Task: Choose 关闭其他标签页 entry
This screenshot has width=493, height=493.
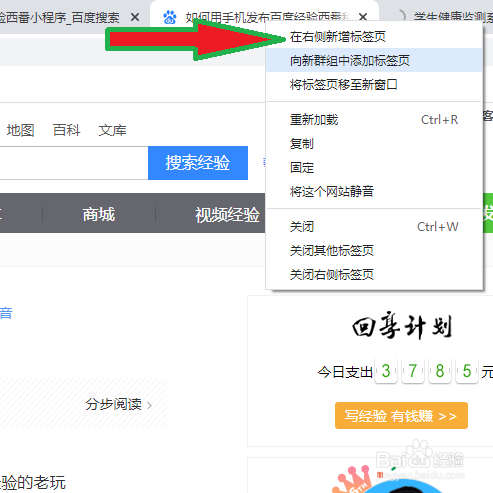Action: click(x=374, y=251)
